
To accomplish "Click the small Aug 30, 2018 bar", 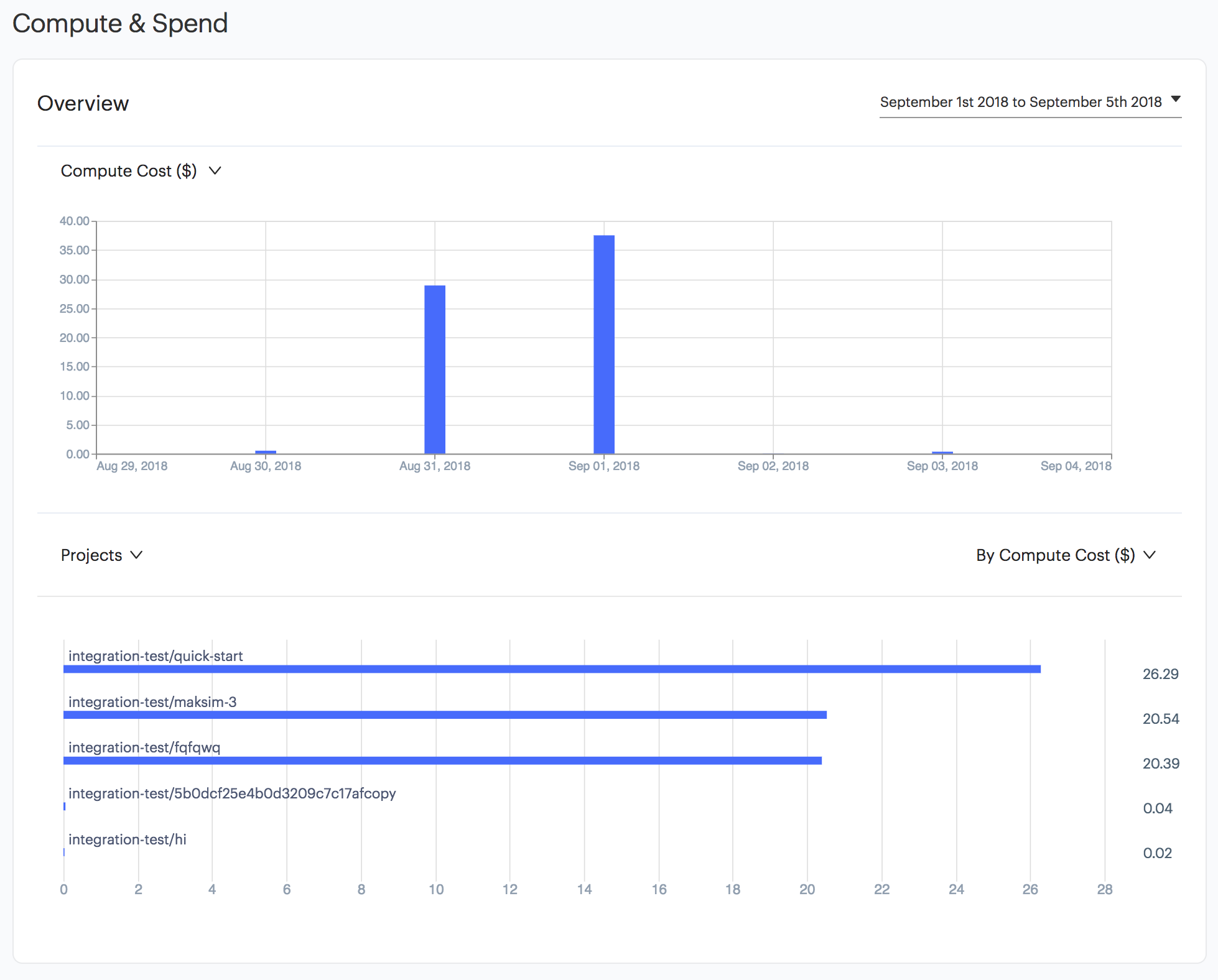I will (266, 452).
